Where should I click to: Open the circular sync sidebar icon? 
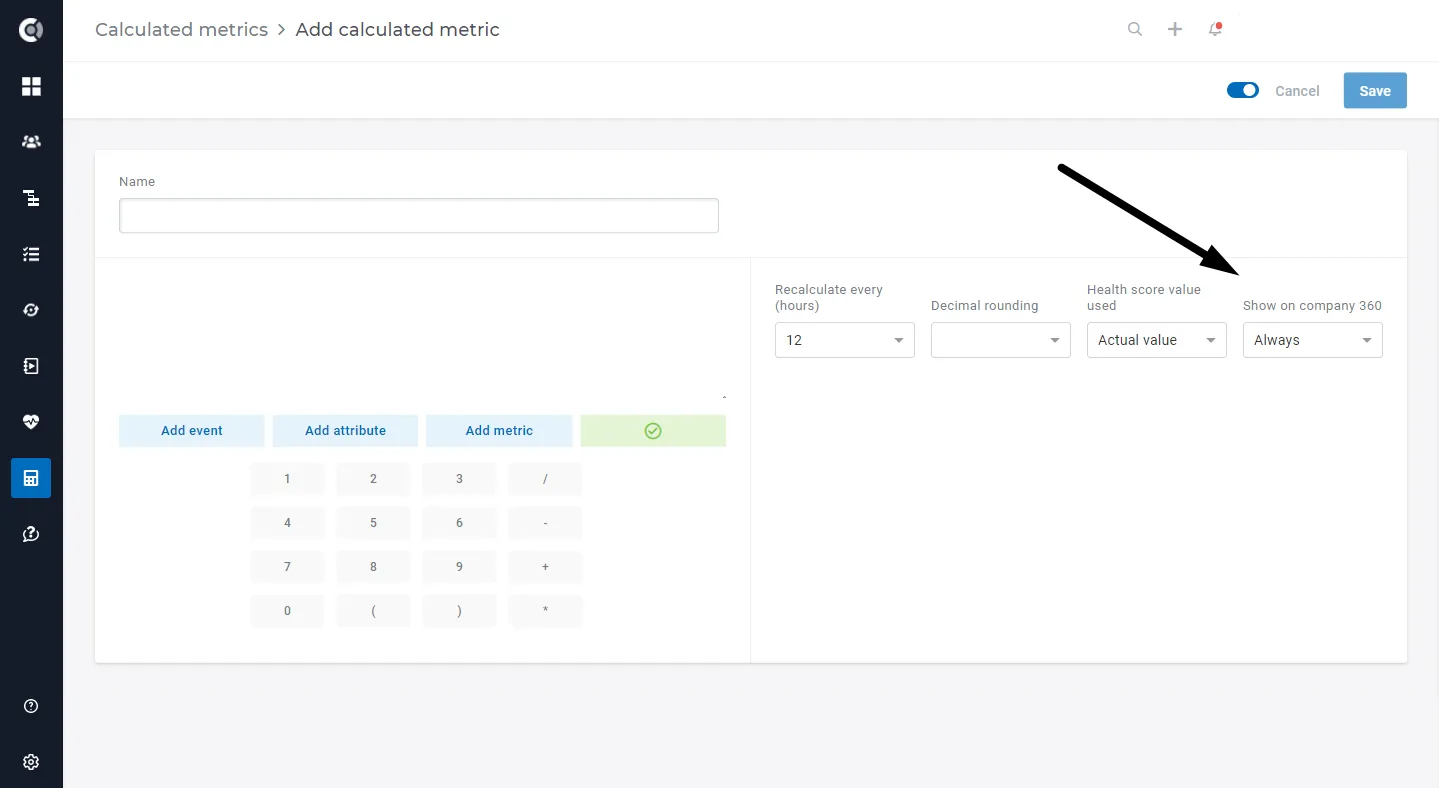coord(31,310)
